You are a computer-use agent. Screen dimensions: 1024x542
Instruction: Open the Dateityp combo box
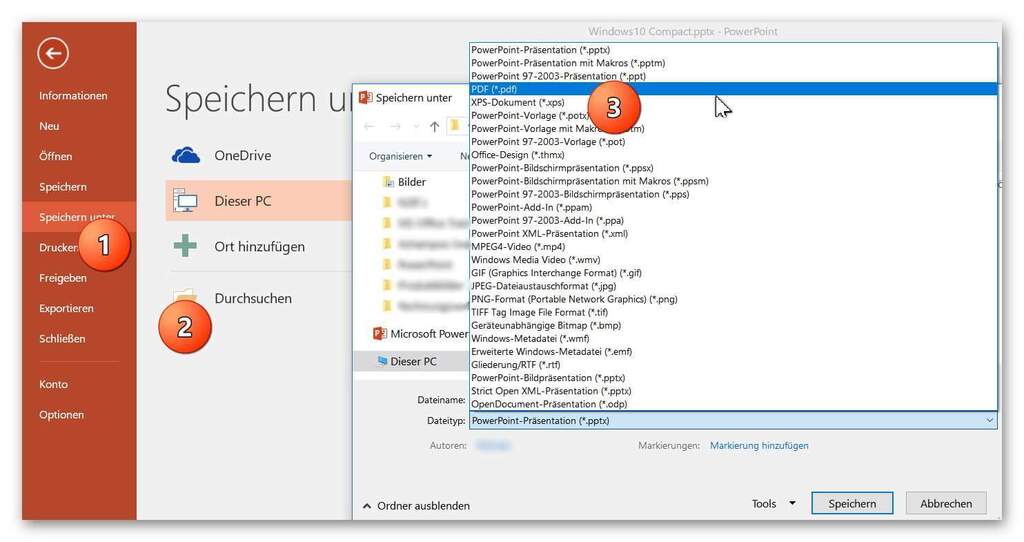pos(733,421)
